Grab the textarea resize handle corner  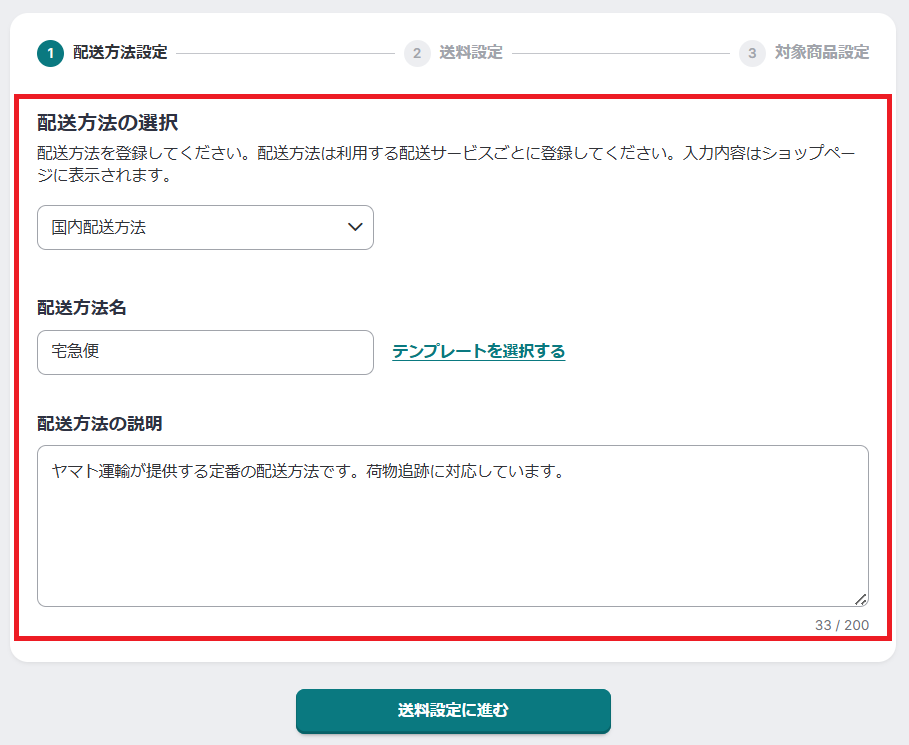pyautogui.click(x=860, y=598)
